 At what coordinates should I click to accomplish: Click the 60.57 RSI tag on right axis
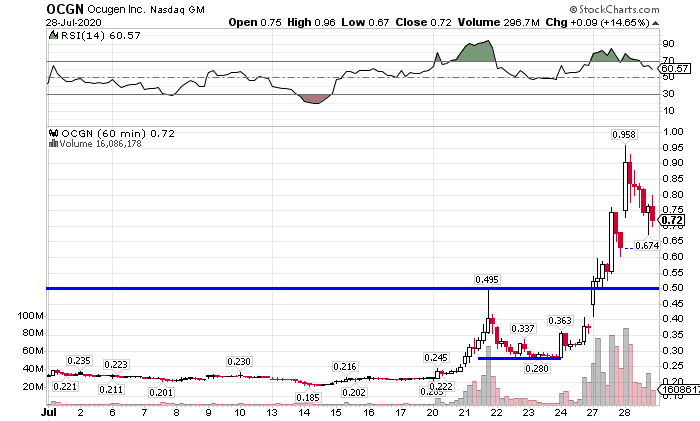[x=675, y=68]
